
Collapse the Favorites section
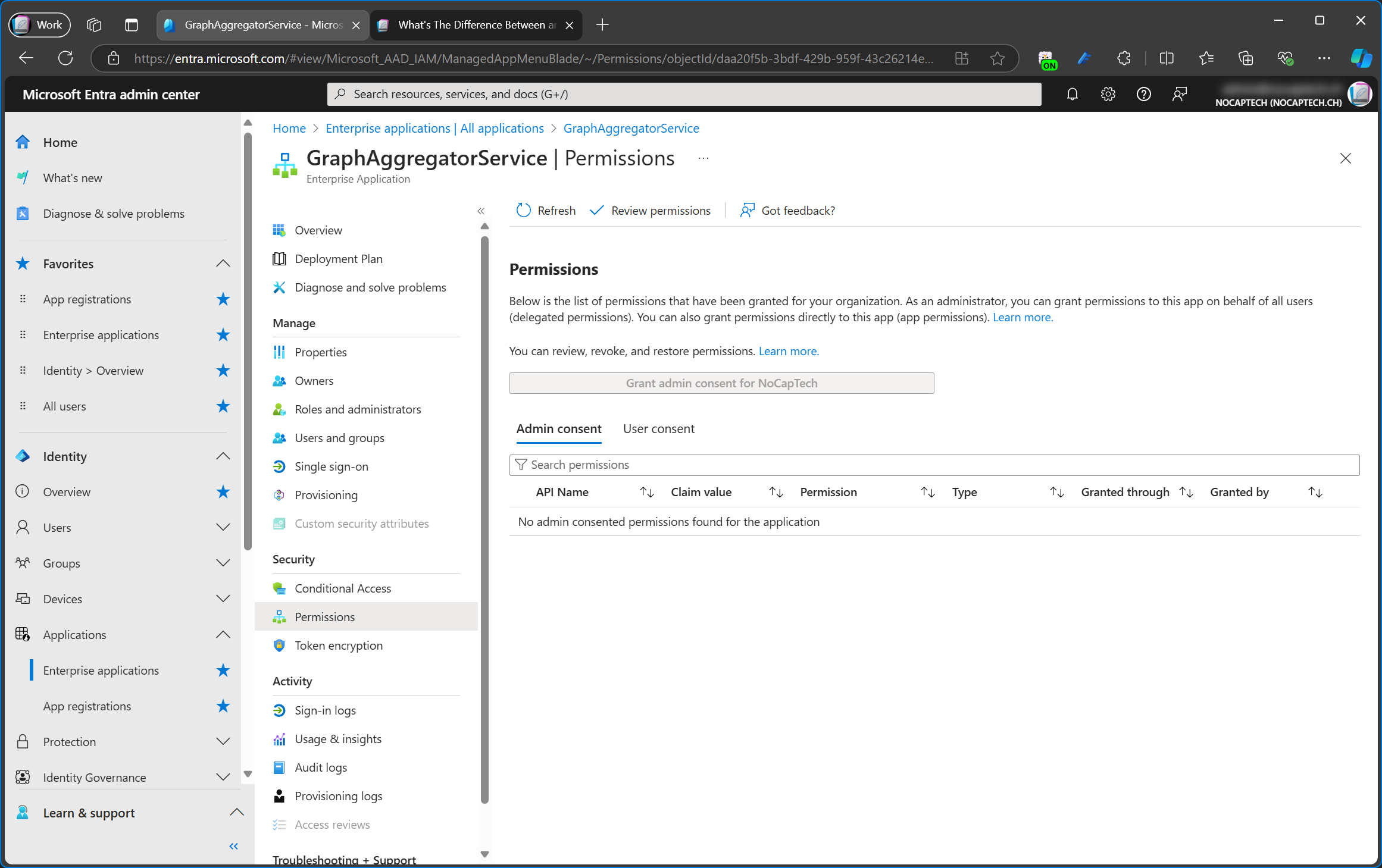223,264
